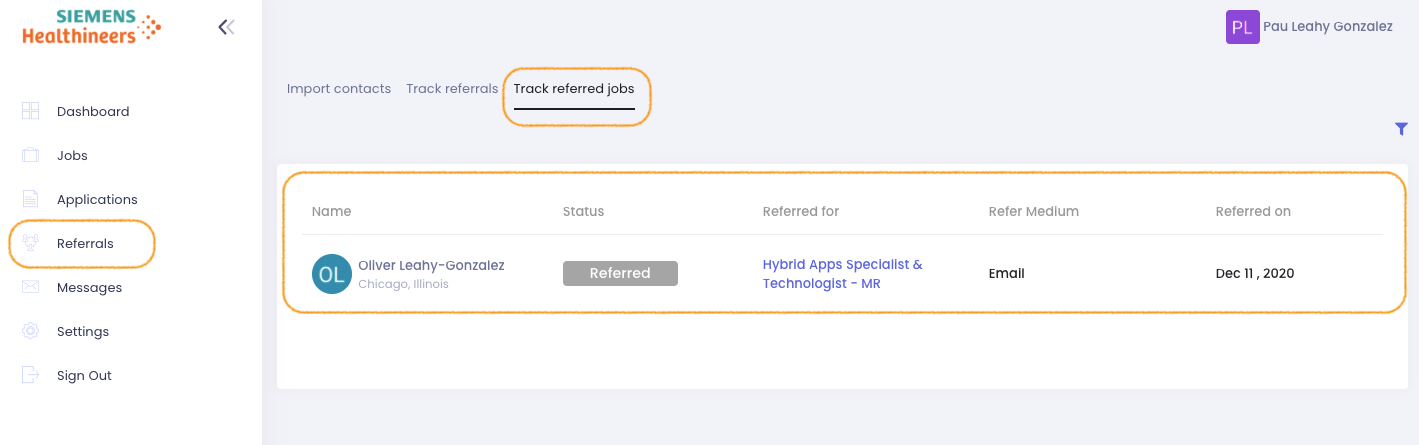Click the Dashboard grid icon
Screen dimensions: 1419x445
(x=30, y=111)
